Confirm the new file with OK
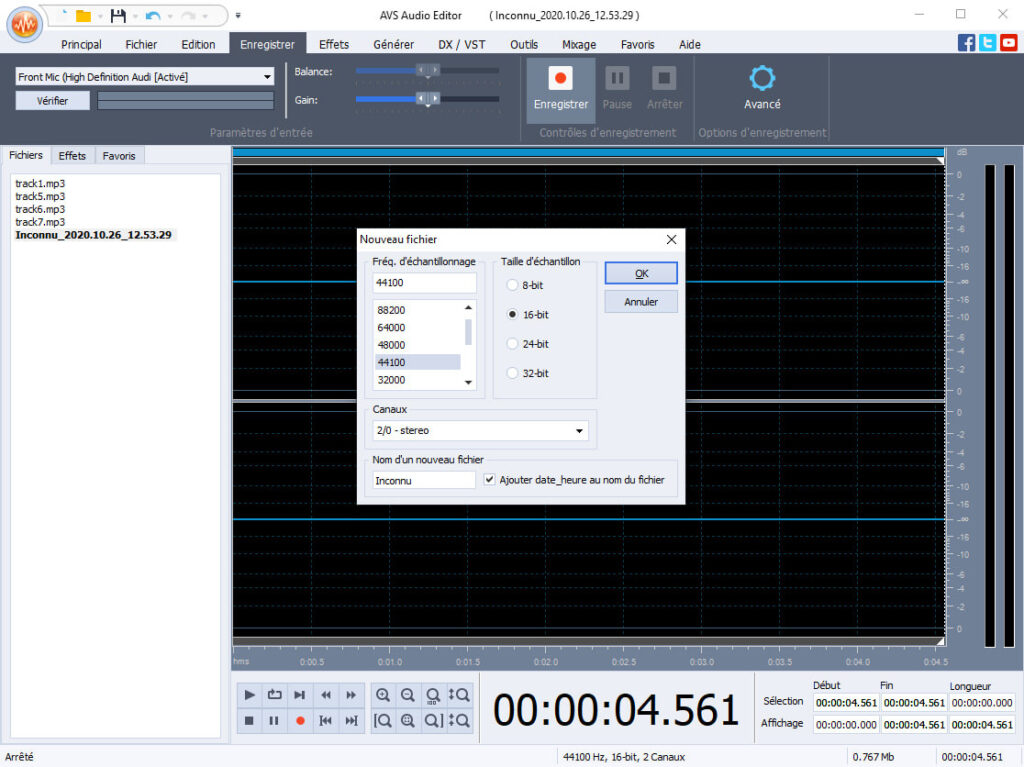 coord(640,272)
